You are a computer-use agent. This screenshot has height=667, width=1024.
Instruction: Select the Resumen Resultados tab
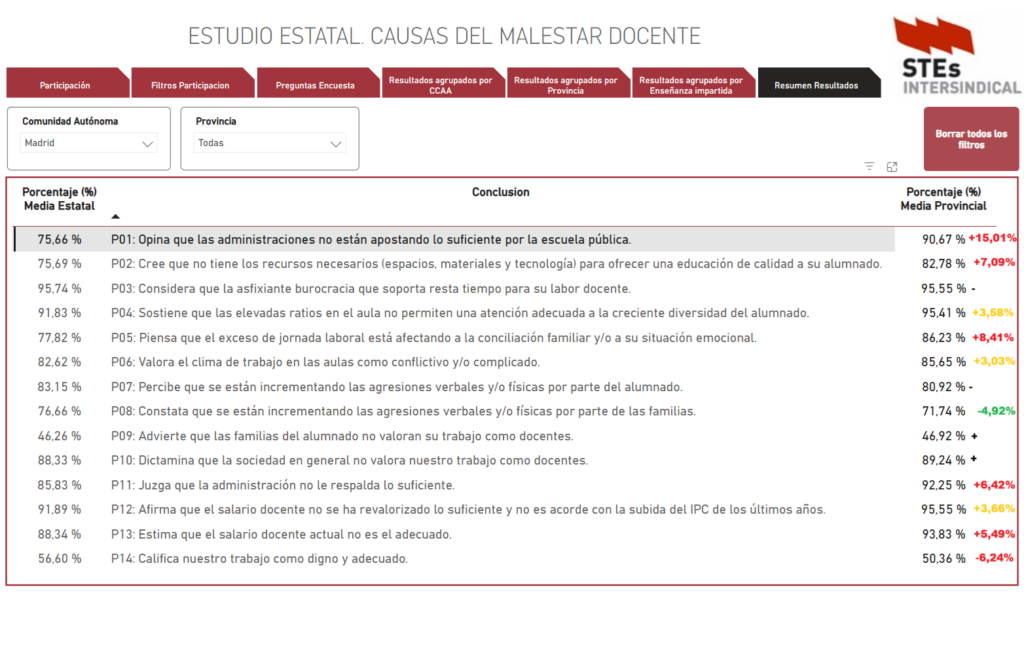point(816,85)
